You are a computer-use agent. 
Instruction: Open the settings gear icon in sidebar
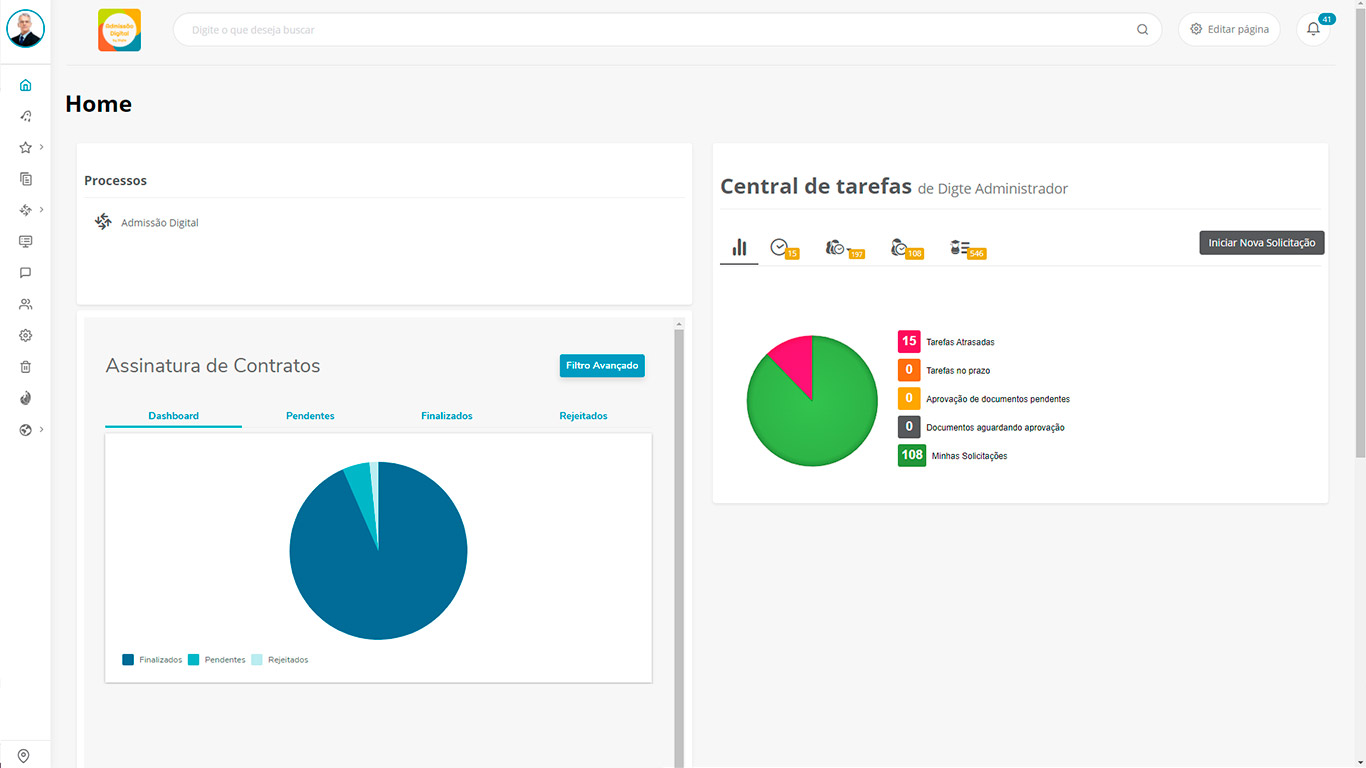tap(26, 336)
